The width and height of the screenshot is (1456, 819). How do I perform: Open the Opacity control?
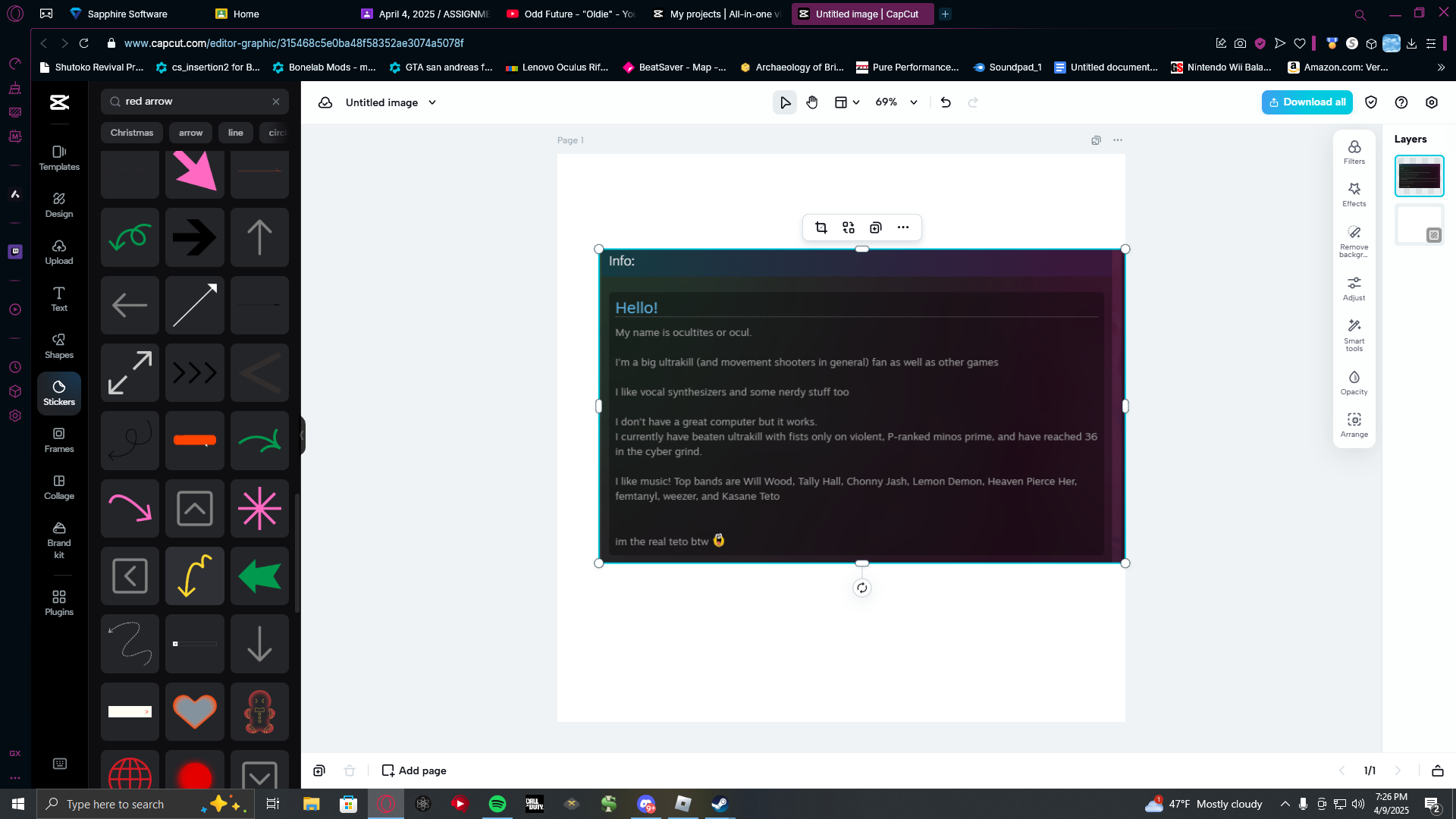pyautogui.click(x=1354, y=382)
